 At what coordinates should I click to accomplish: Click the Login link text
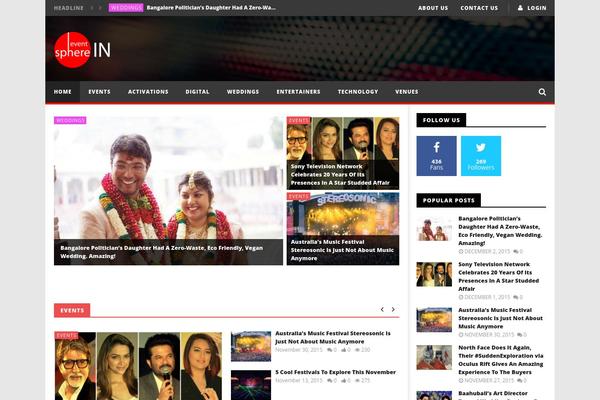tap(536, 8)
